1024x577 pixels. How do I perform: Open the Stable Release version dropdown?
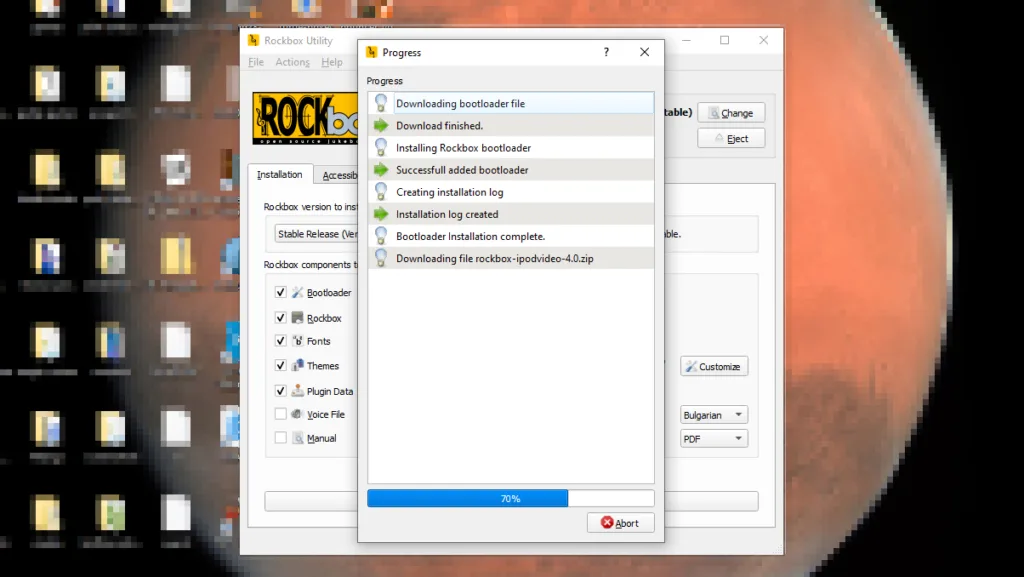pyautogui.click(x=316, y=234)
